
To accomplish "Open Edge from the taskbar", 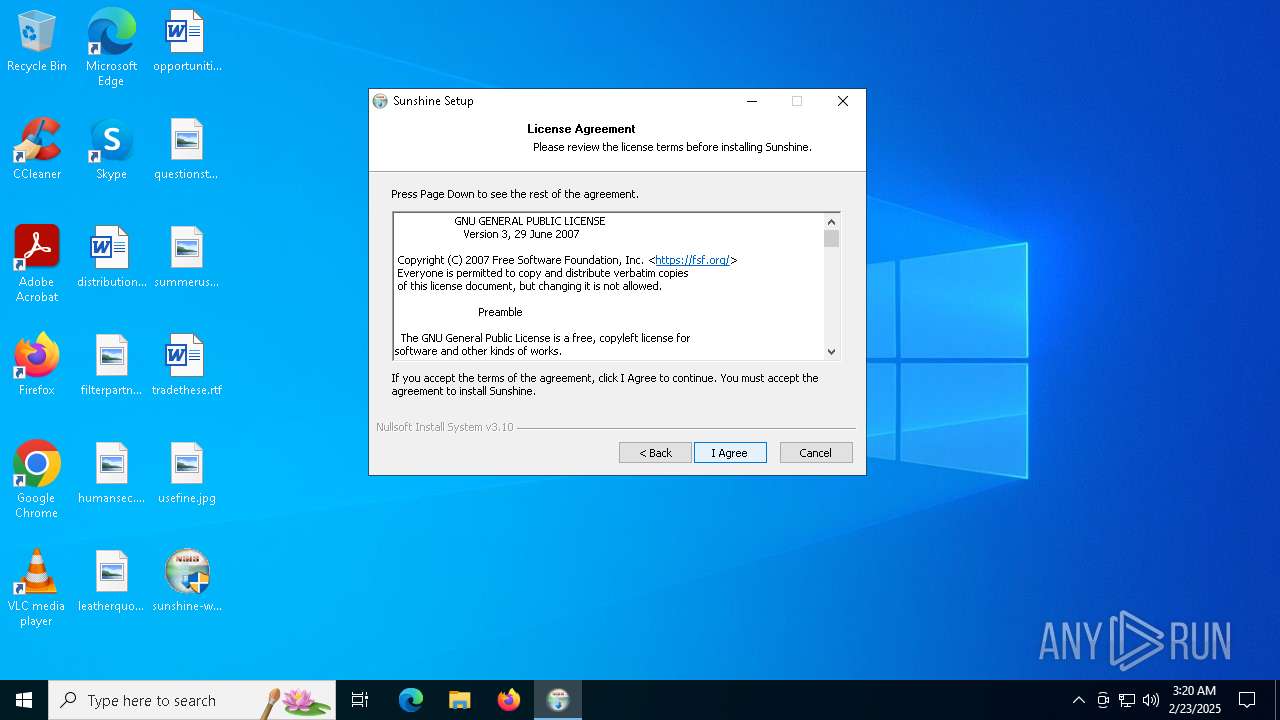I will [411, 700].
